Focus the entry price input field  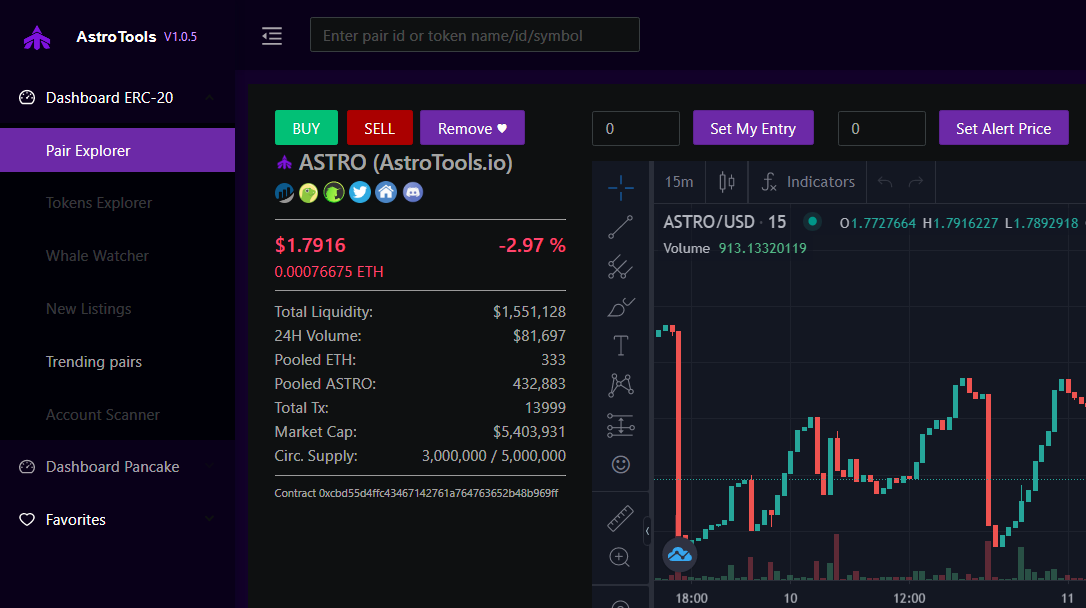coord(636,128)
